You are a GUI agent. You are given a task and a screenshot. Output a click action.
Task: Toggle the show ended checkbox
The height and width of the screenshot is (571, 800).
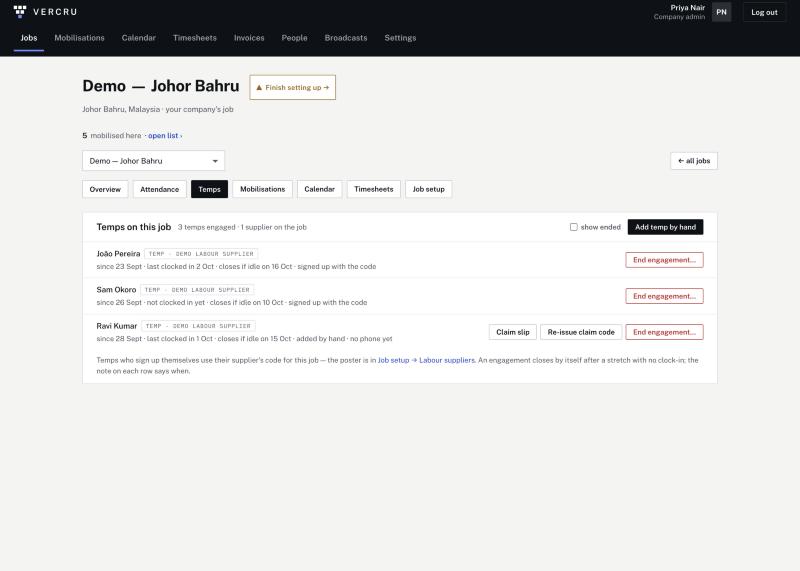573,227
